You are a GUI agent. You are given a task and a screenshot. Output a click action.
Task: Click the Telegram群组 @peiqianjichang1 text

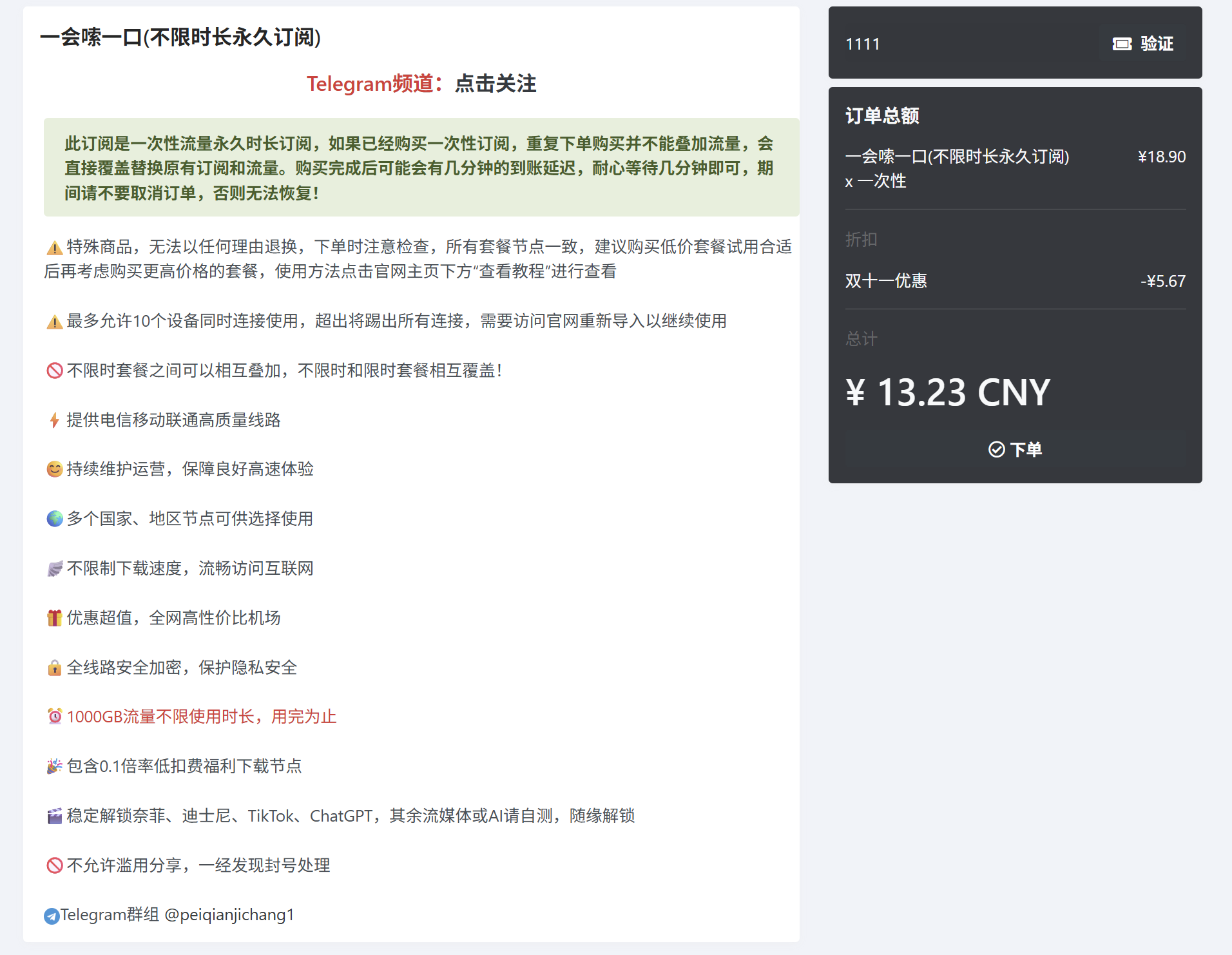coord(177,915)
